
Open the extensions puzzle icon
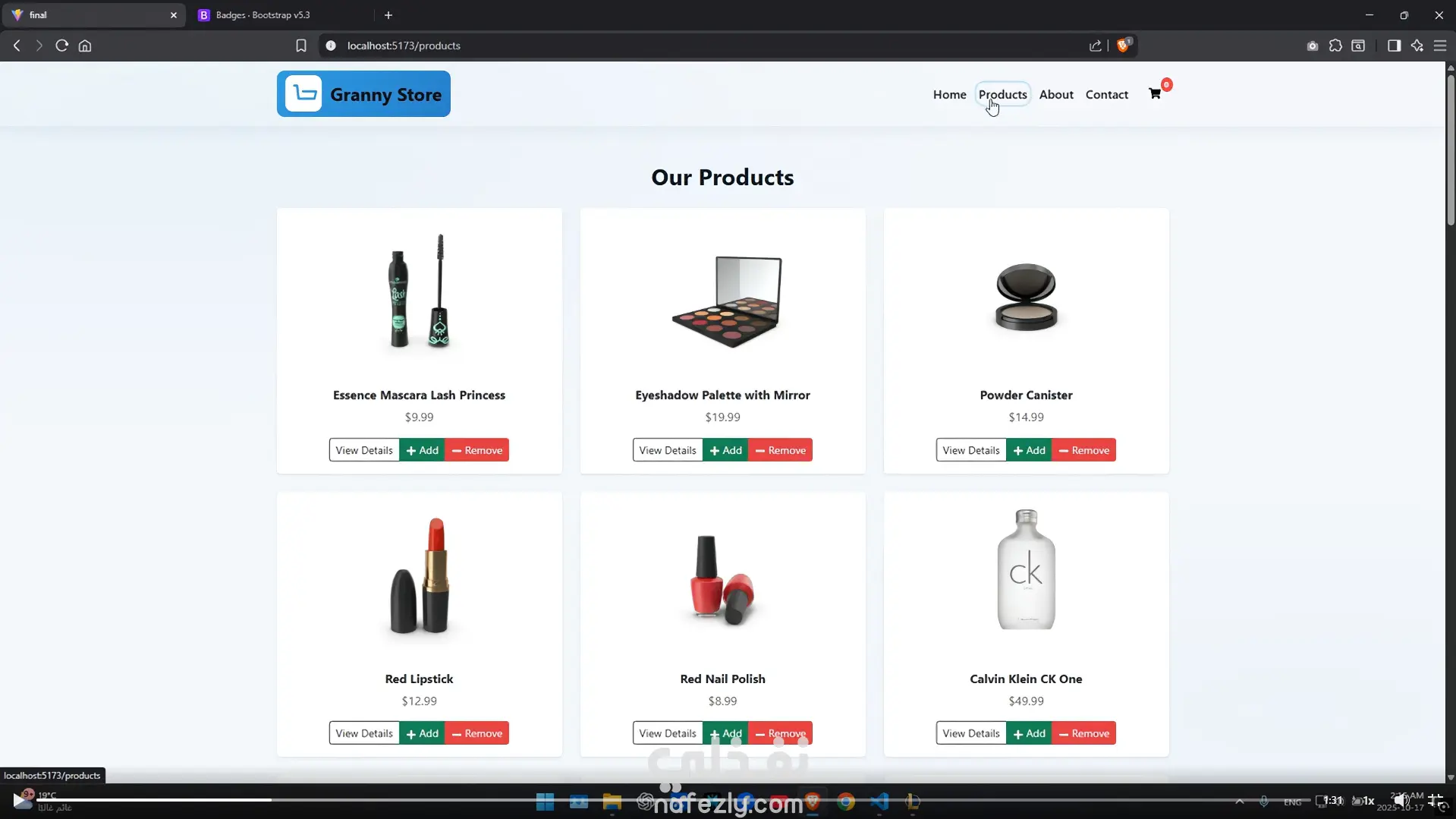[1335, 46]
